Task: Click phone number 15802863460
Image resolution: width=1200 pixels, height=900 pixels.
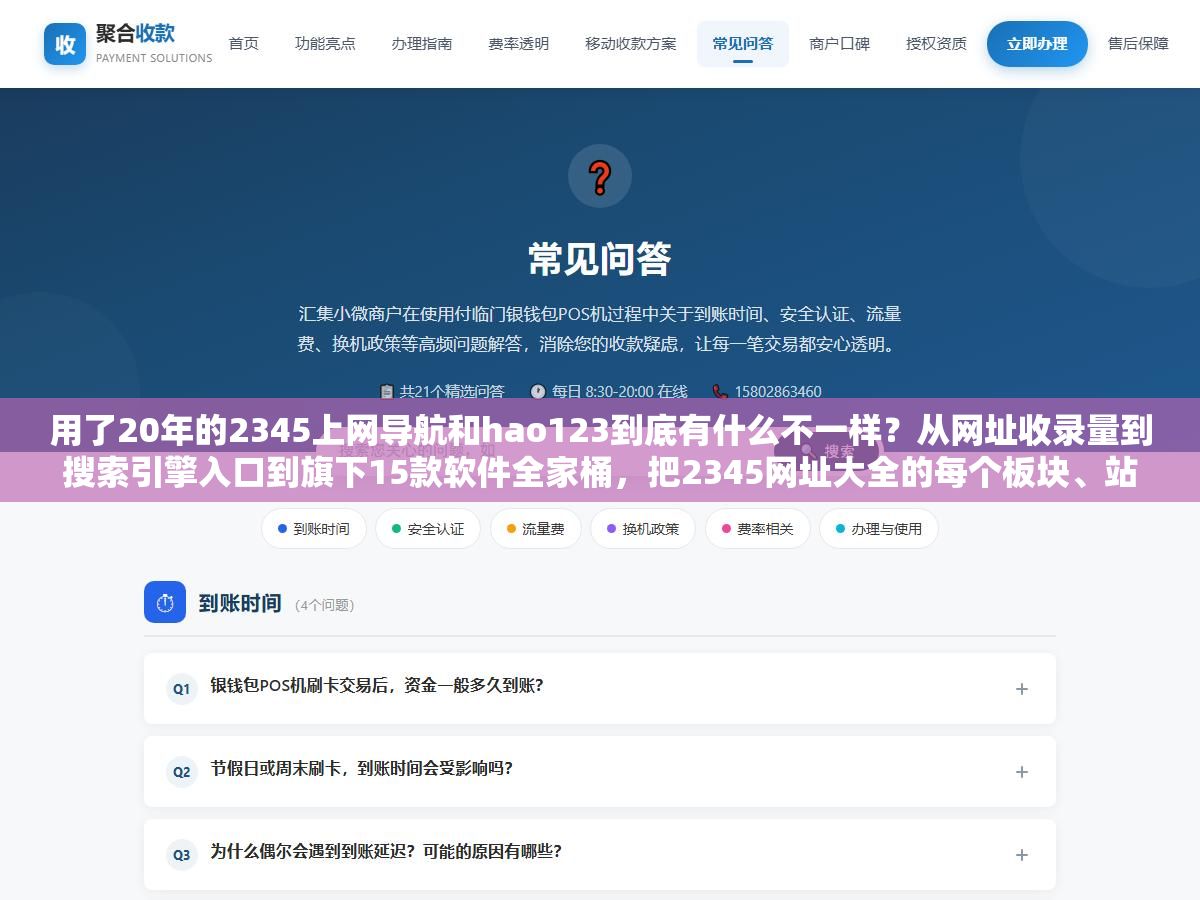Action: point(778,391)
